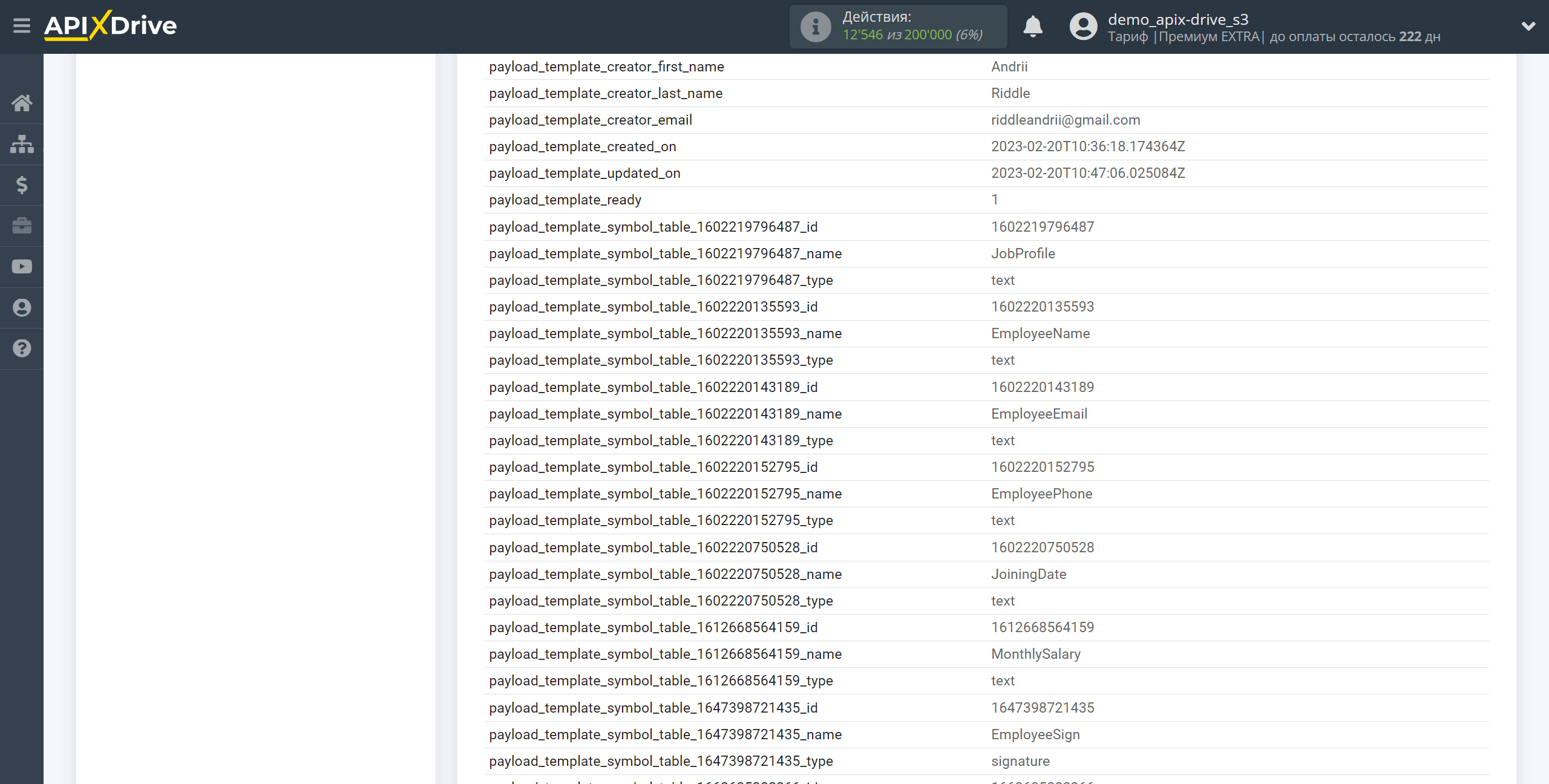Select payload_template_updated_on field

pos(585,173)
